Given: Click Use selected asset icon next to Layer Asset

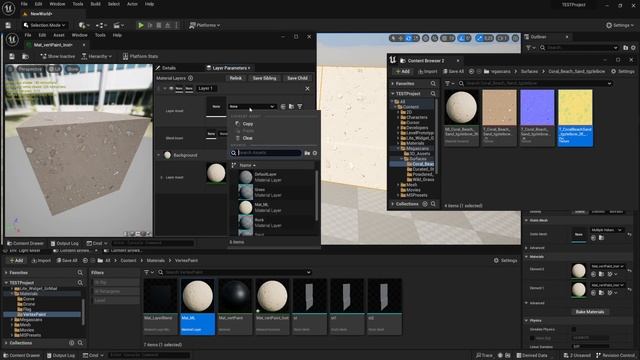Looking at the screenshot, I should tap(283, 107).
